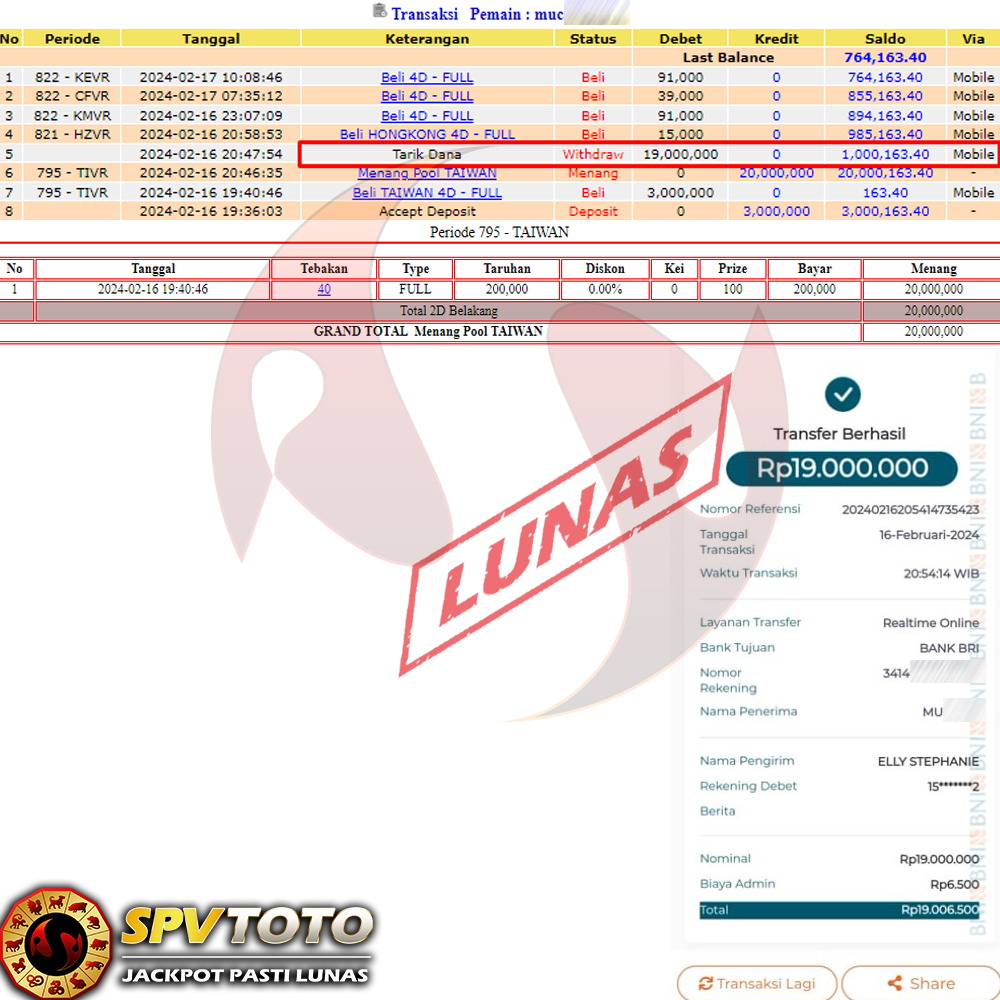The height and width of the screenshot is (1000, 1000).
Task: Click the checkmark success icon above Transfer Berhasil
Action: pyautogui.click(x=842, y=394)
